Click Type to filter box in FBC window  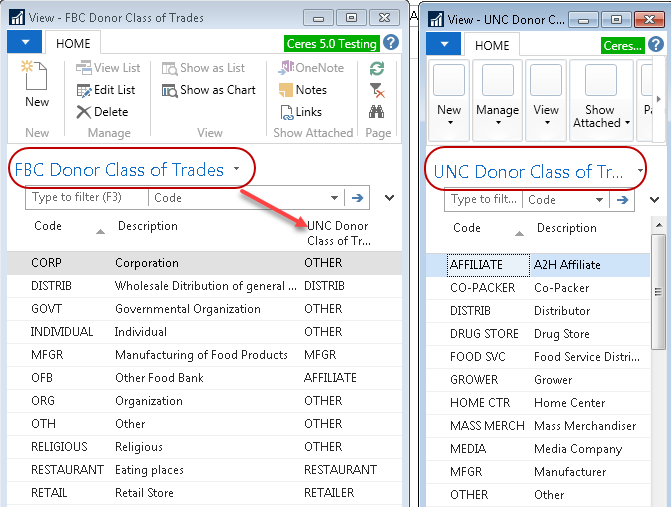(x=88, y=198)
